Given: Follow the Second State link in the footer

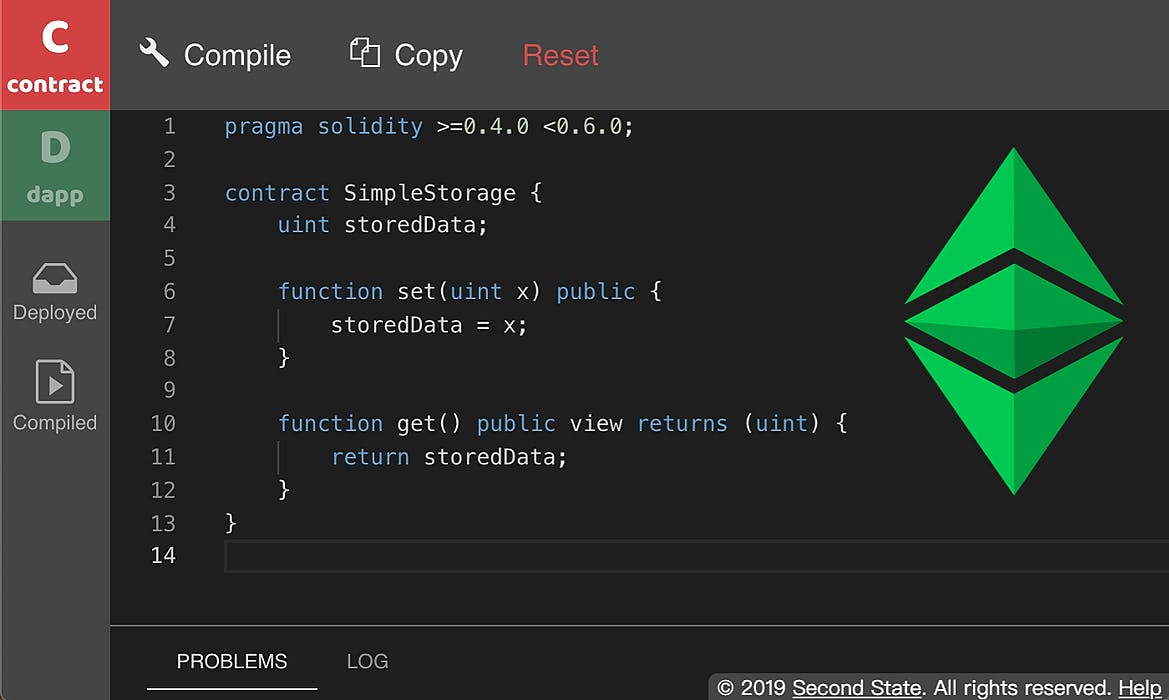Looking at the screenshot, I should (856, 688).
